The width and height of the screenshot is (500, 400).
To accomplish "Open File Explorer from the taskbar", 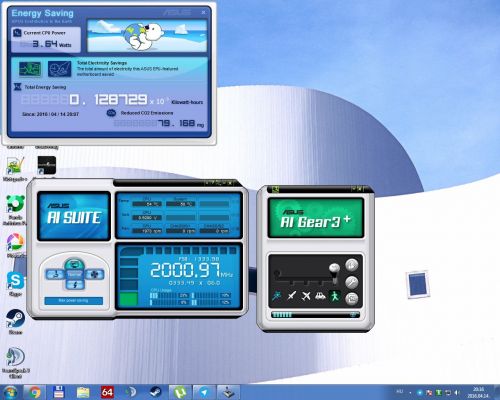I will 83,392.
